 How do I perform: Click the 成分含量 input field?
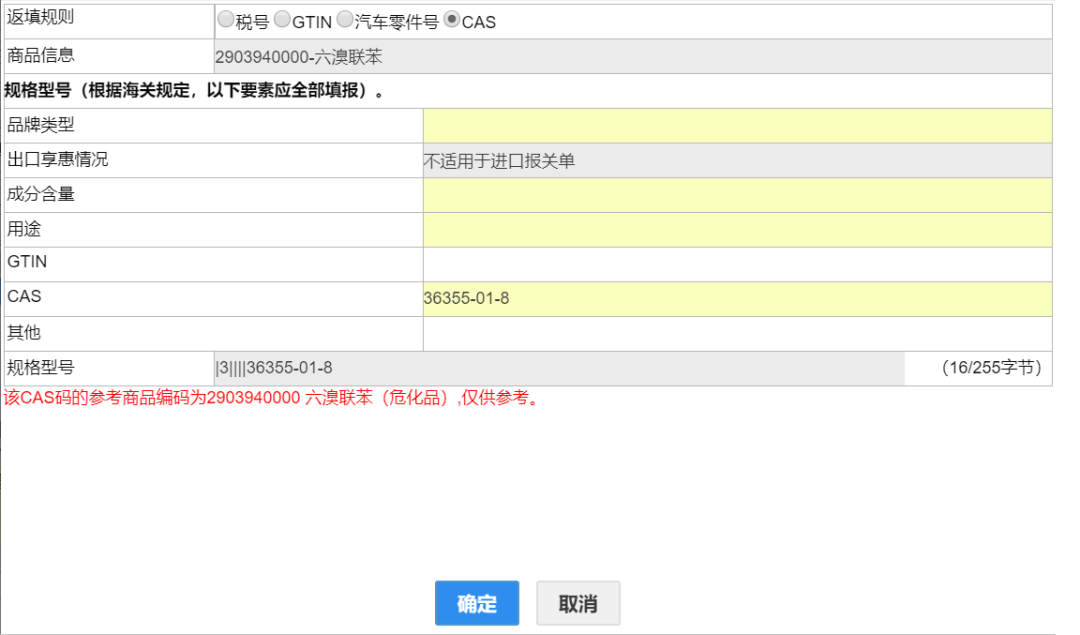tap(738, 196)
